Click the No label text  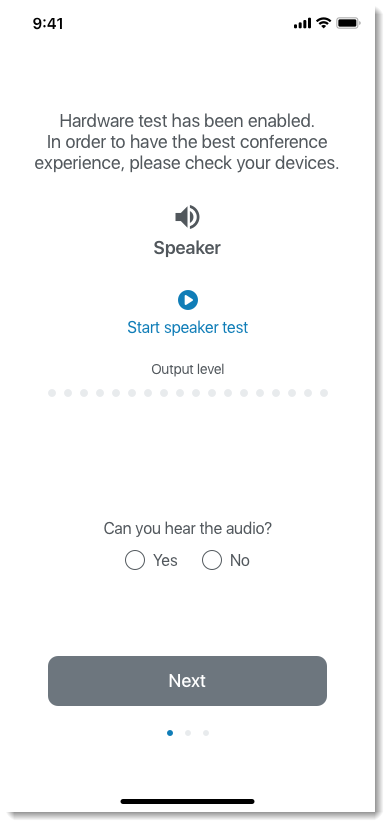tap(240, 560)
